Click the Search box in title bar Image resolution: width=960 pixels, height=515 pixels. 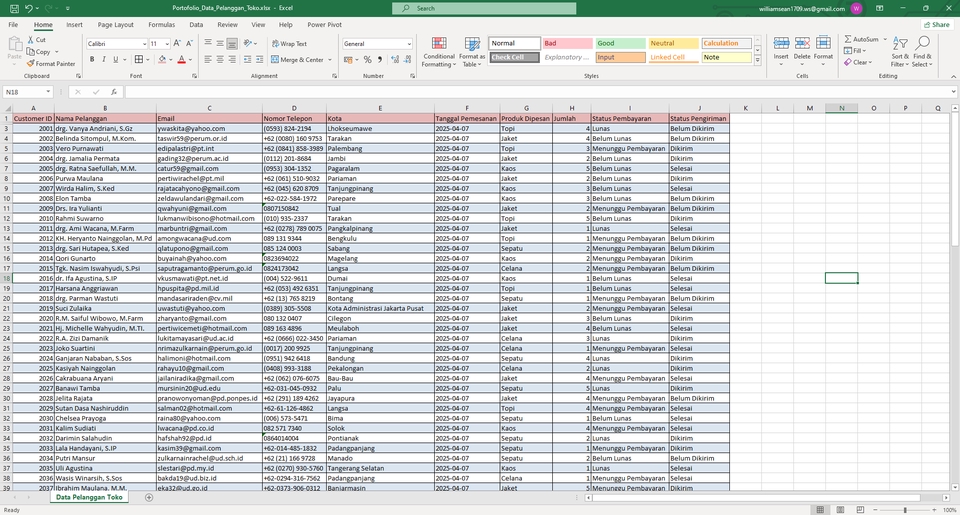click(x=484, y=9)
